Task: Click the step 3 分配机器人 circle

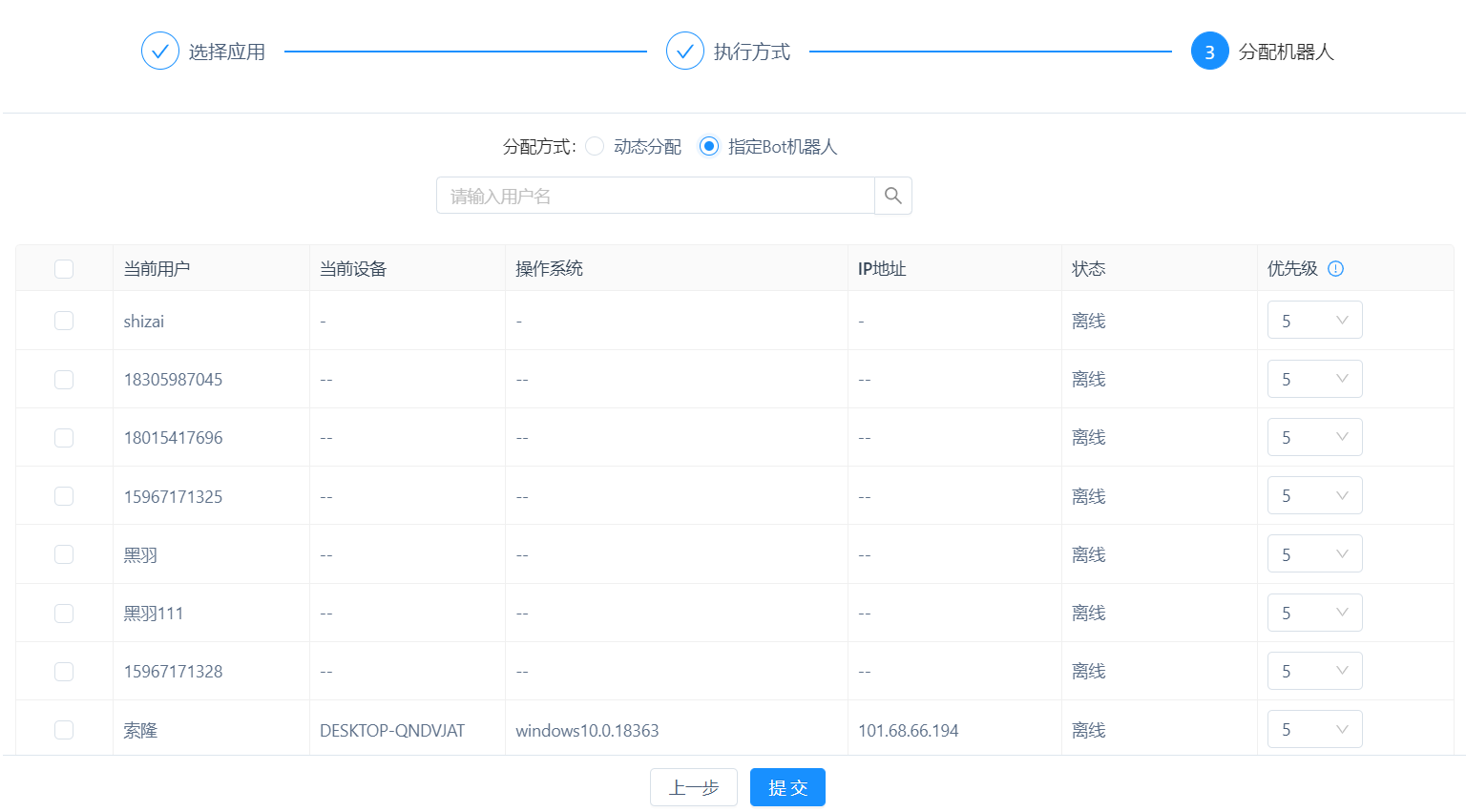Action: (1209, 52)
